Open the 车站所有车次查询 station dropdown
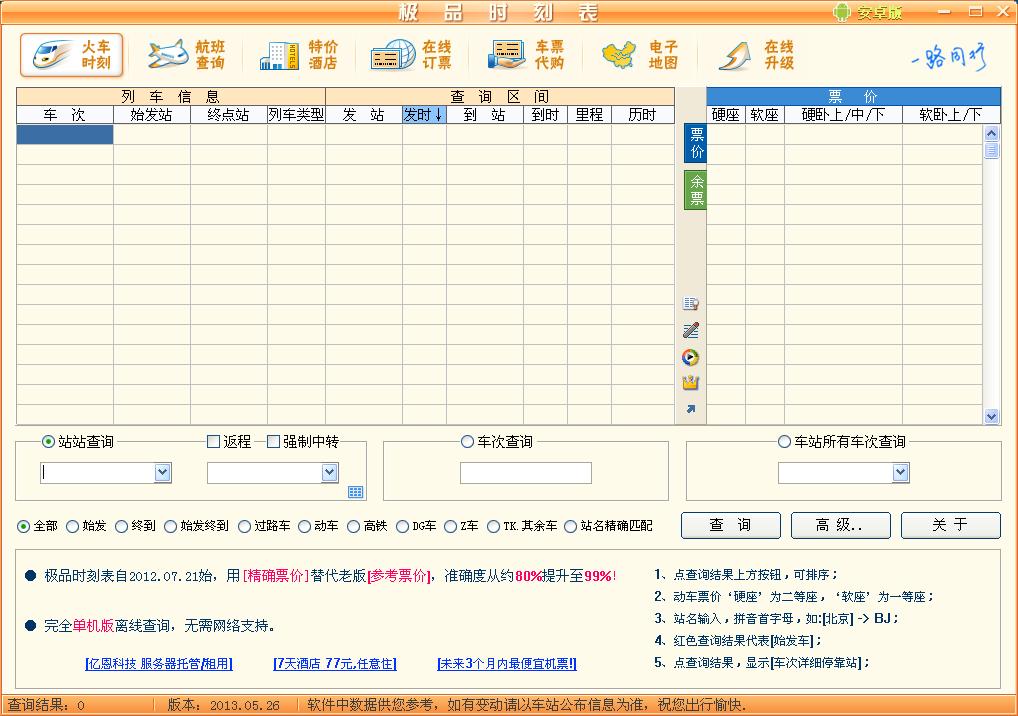The height and width of the screenshot is (716, 1018). [x=900, y=473]
